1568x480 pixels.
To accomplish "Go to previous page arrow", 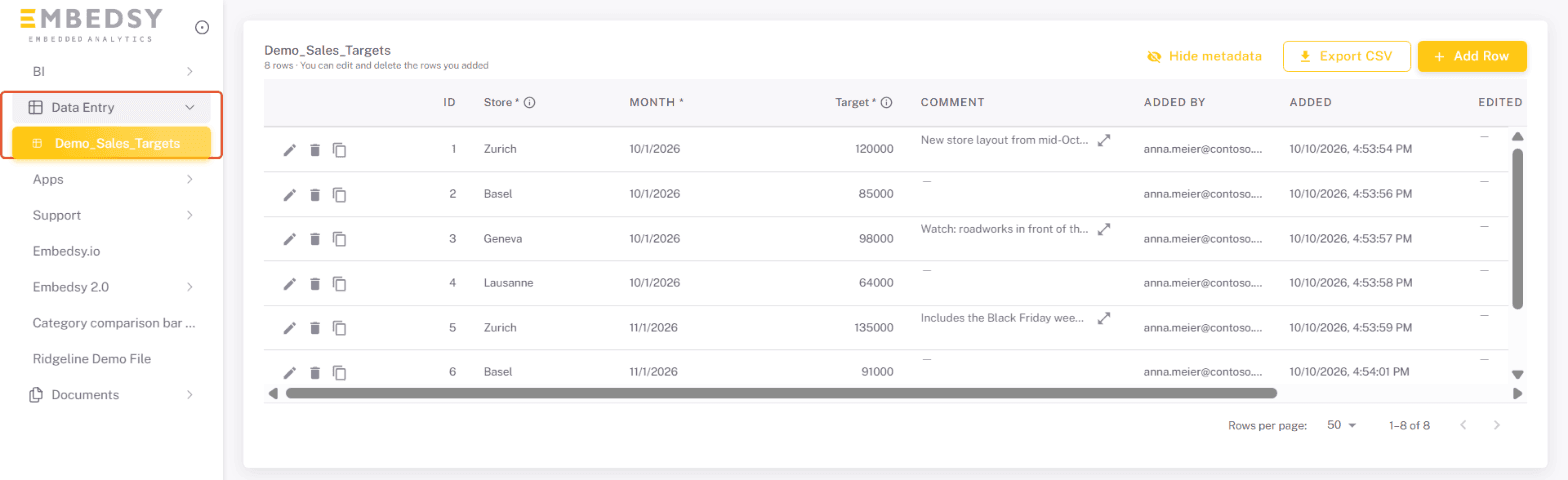I will pos(1463,425).
